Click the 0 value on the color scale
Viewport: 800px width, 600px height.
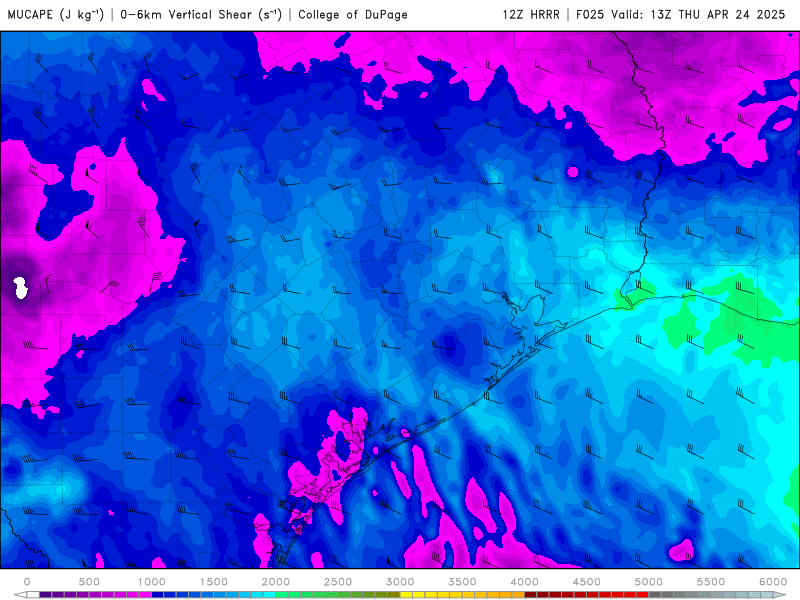point(27,582)
